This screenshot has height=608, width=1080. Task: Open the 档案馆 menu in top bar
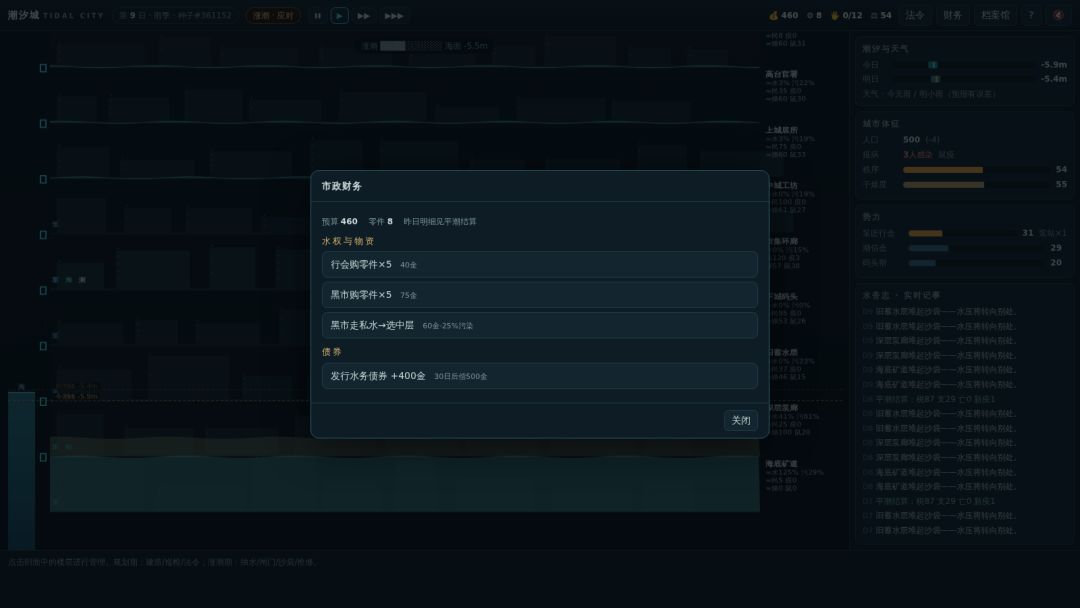pyautogui.click(x=995, y=15)
